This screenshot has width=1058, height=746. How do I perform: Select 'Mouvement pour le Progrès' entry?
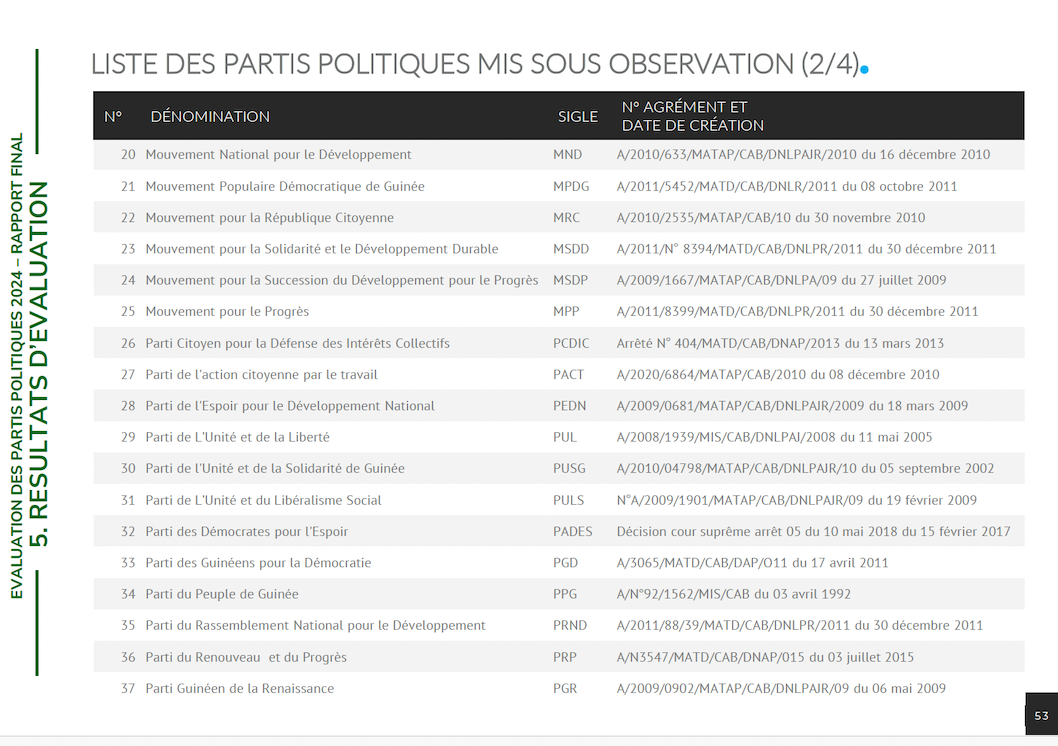click(227, 312)
